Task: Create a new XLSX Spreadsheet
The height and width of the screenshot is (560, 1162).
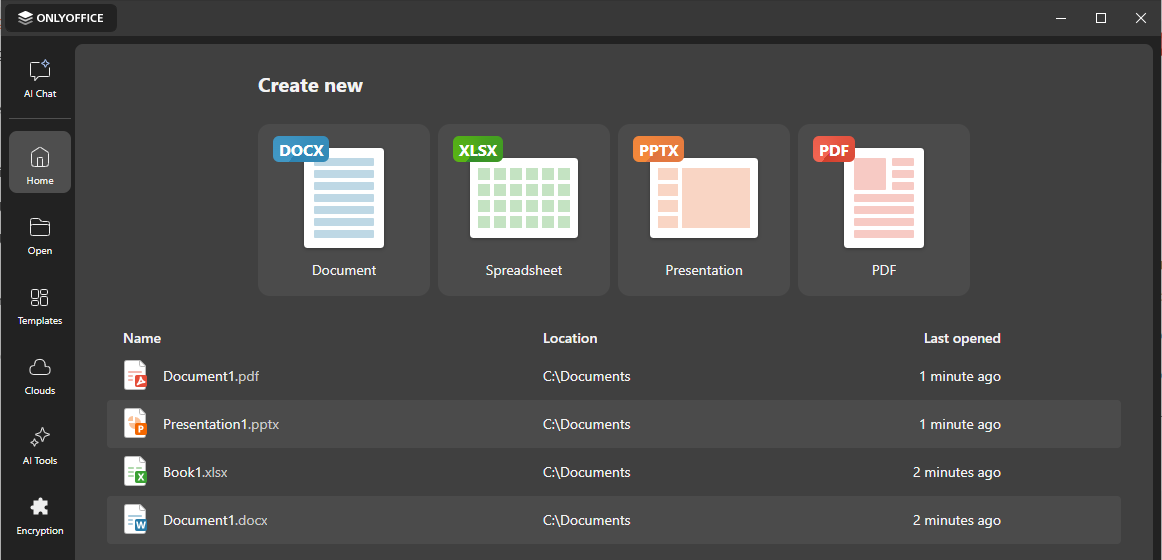Action: [524, 210]
